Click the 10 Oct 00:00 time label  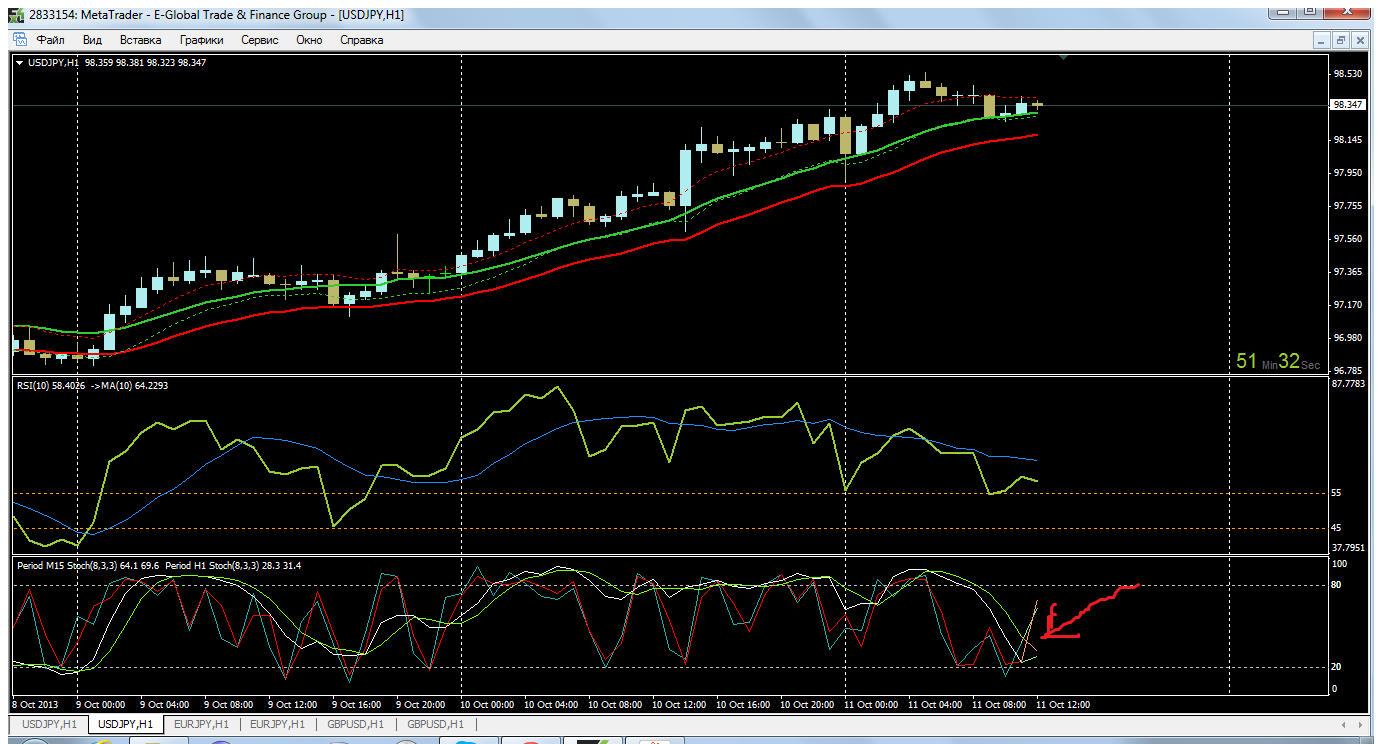coord(487,704)
